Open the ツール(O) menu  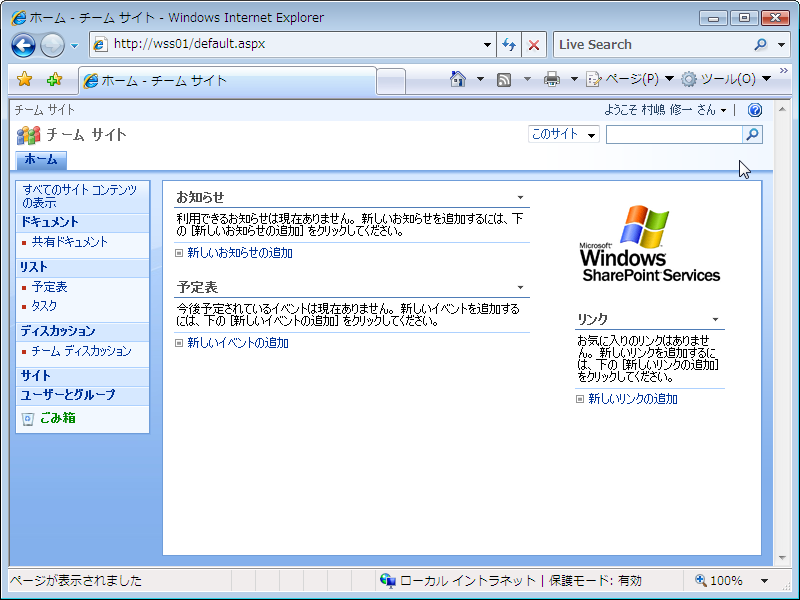(x=727, y=79)
